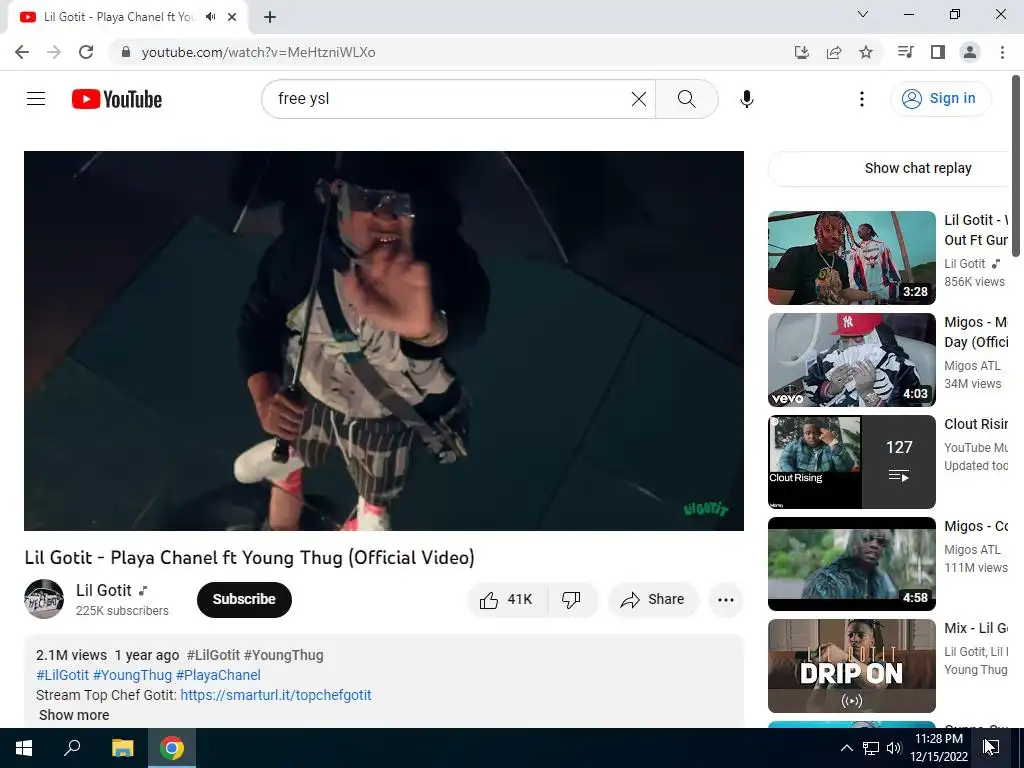Click Chrome icon in taskbar
Image resolution: width=1024 pixels, height=768 pixels.
[172, 748]
